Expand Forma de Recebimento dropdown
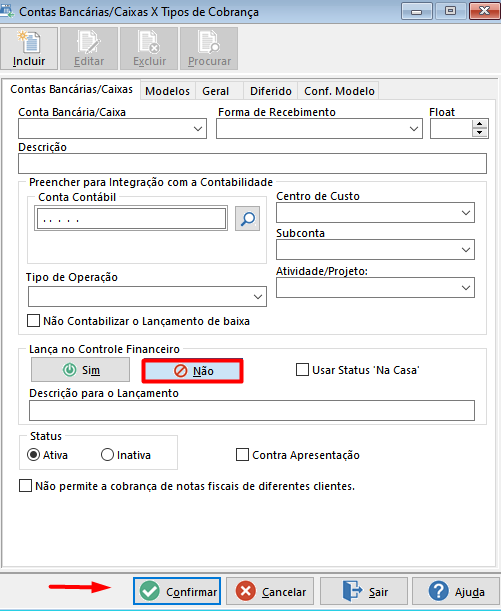The height and width of the screenshot is (611, 501). 414,129
